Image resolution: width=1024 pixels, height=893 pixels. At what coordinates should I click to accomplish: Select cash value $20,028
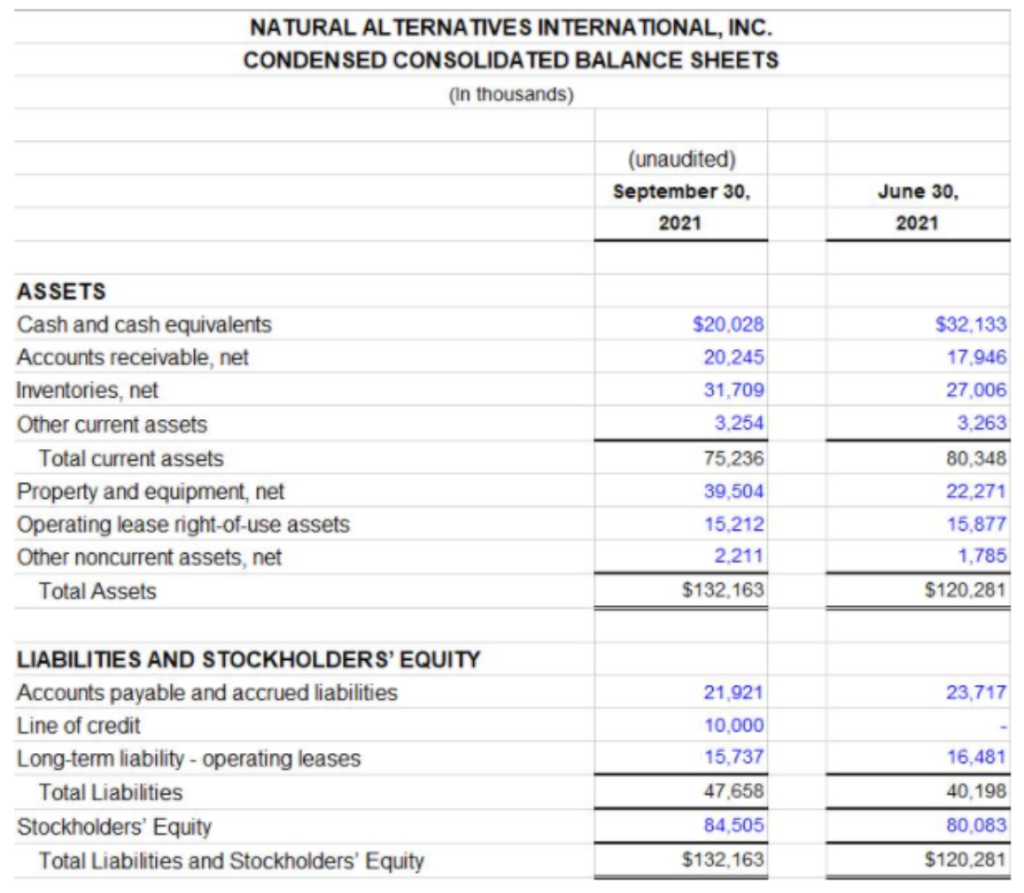(x=728, y=324)
